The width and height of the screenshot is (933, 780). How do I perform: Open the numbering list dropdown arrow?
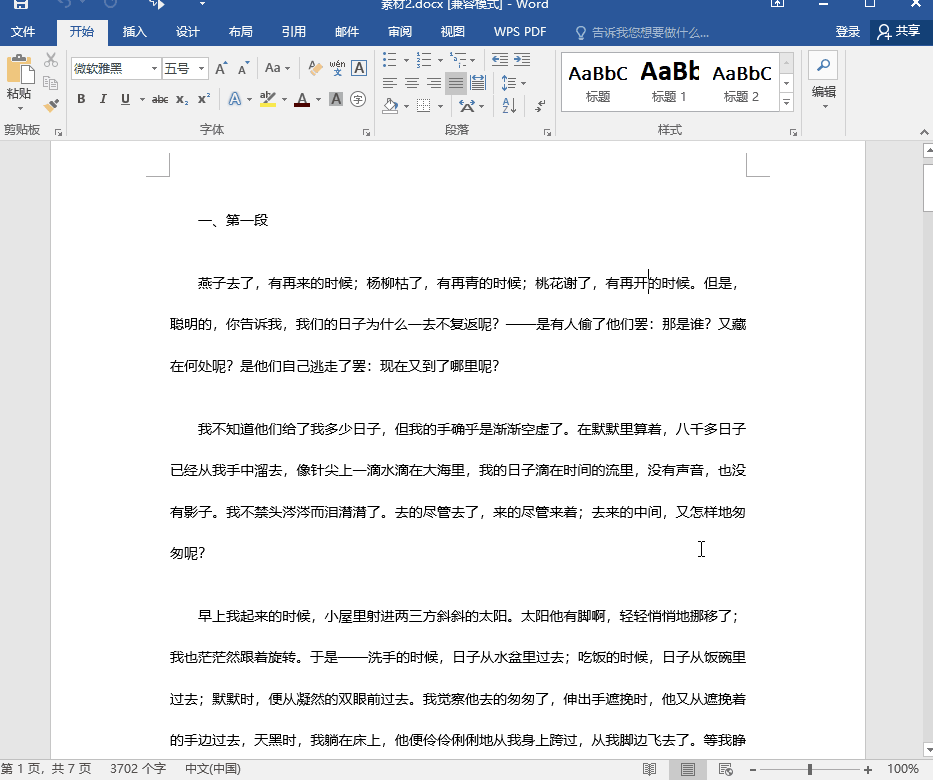440,60
